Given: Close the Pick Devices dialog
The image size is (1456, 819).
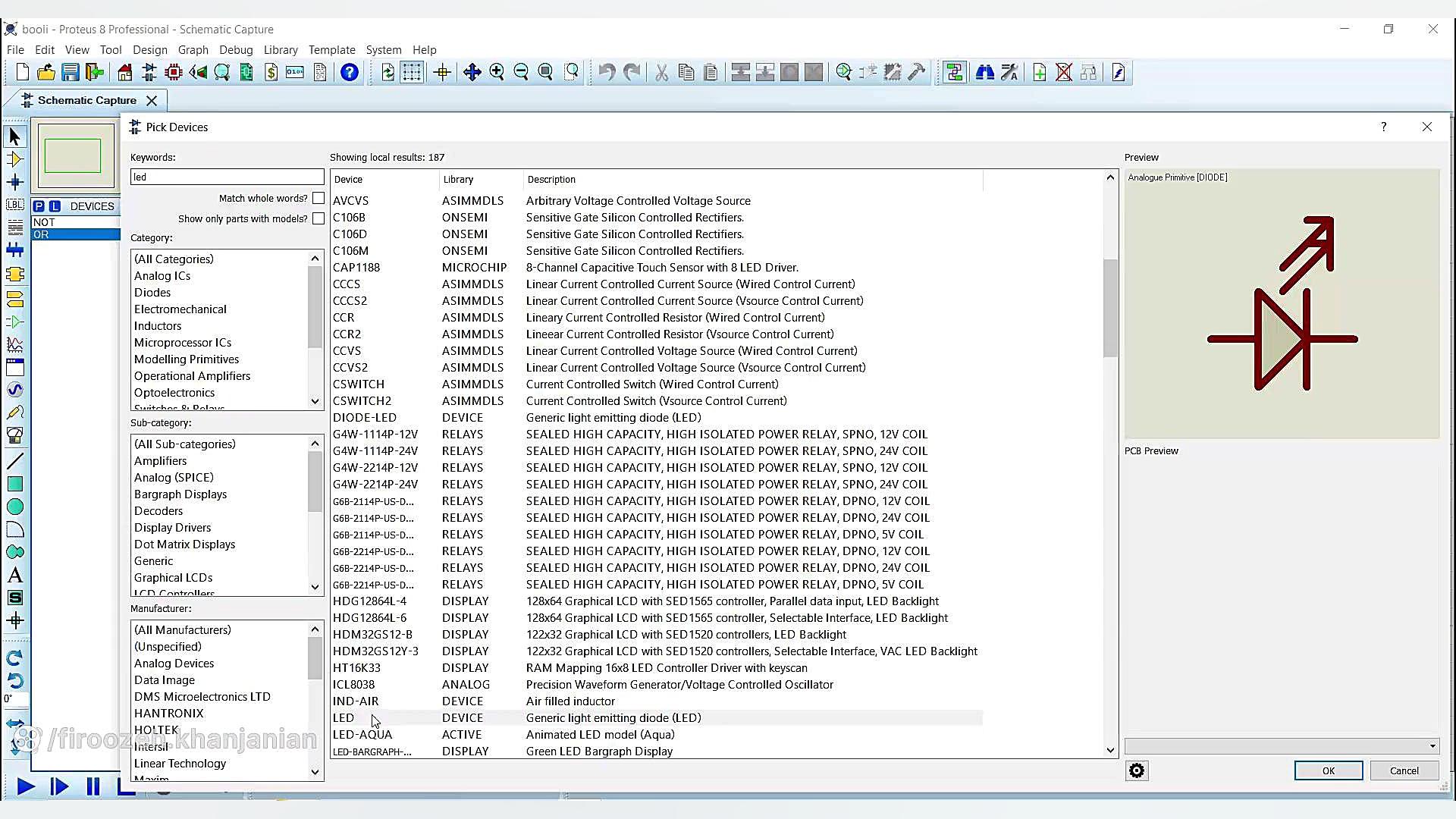Looking at the screenshot, I should pyautogui.click(x=1427, y=127).
